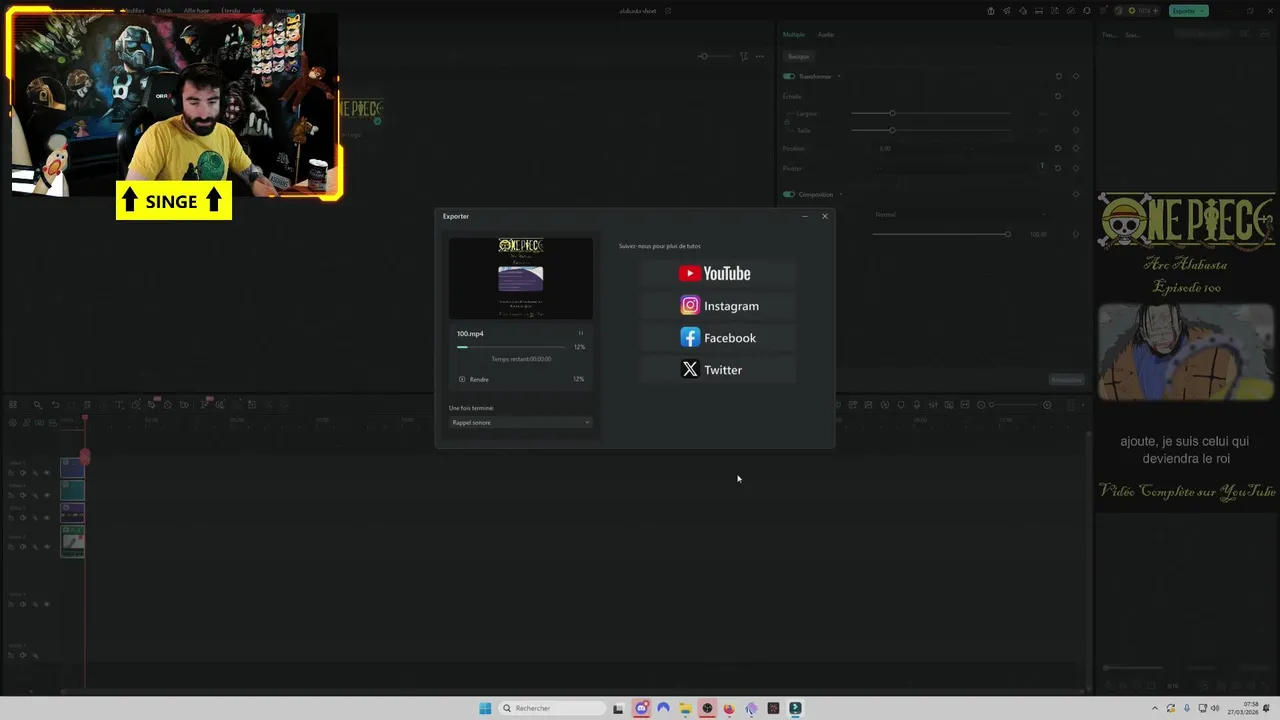Add keyframe for Composition

tap(1076, 194)
